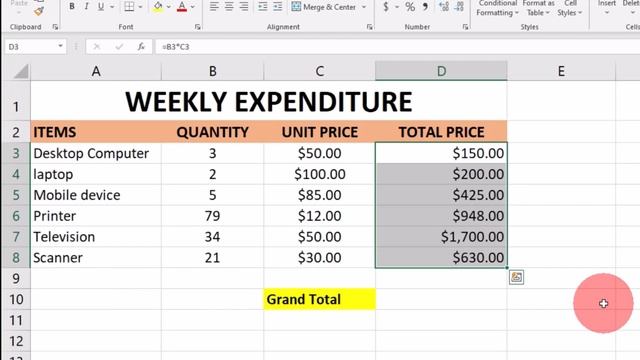Open Accounting Format dropdown arrow
Screen dimensions: 640x360
[x=397, y=7]
